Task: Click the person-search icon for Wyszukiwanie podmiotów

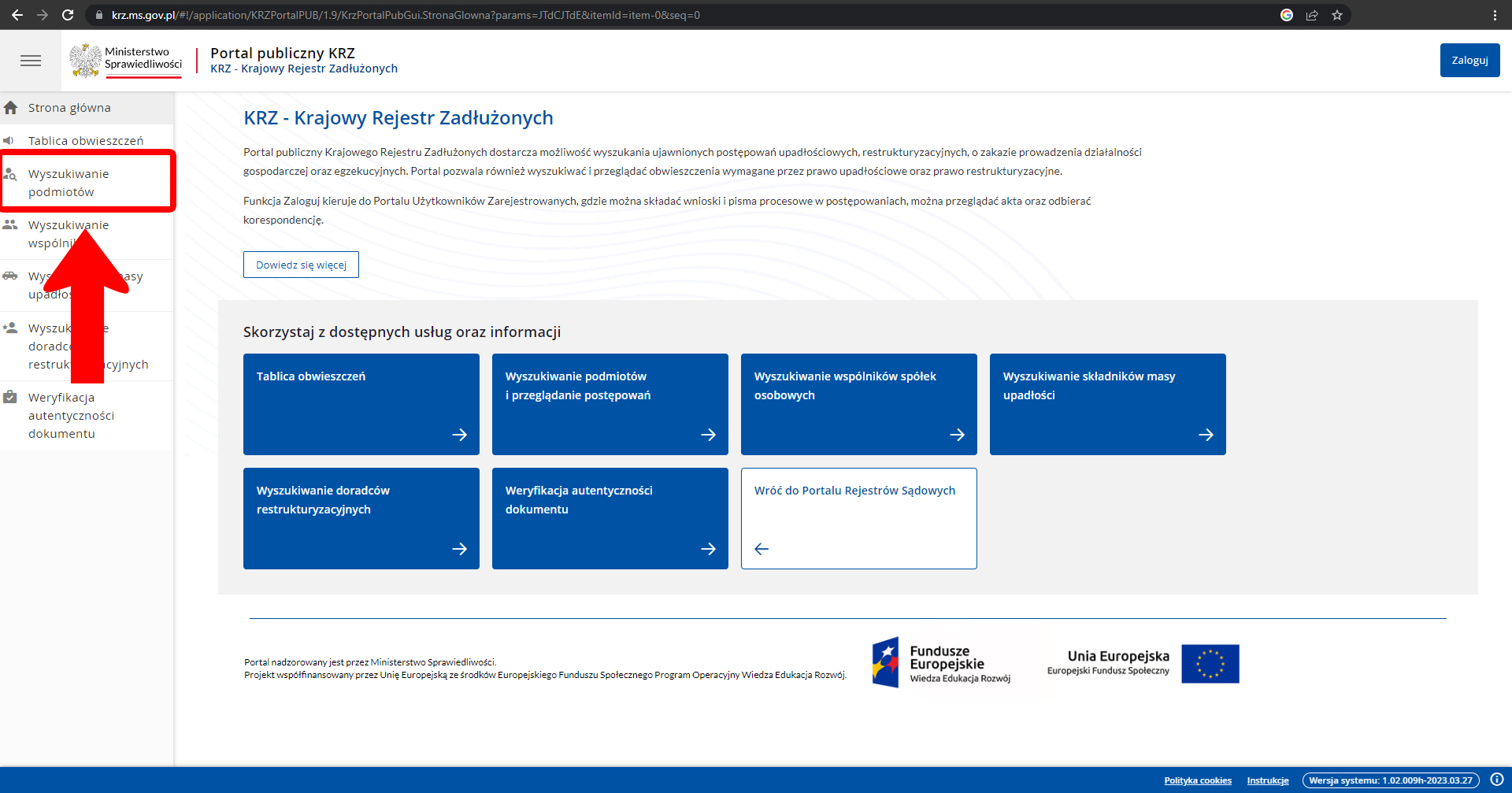Action: tap(10, 174)
